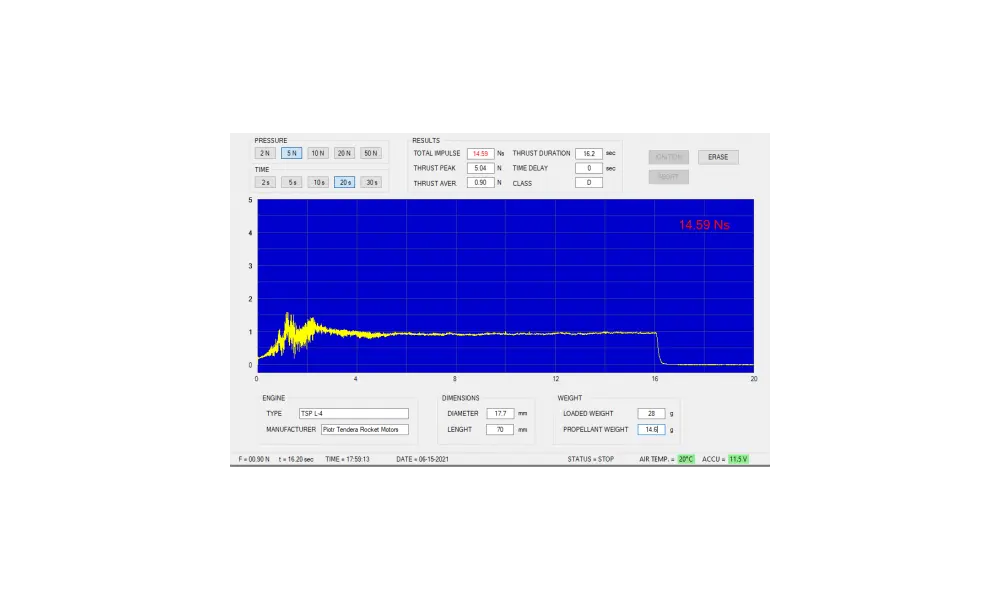
Task: Click the MANUFACTURER input field
Action: [x=365, y=430]
